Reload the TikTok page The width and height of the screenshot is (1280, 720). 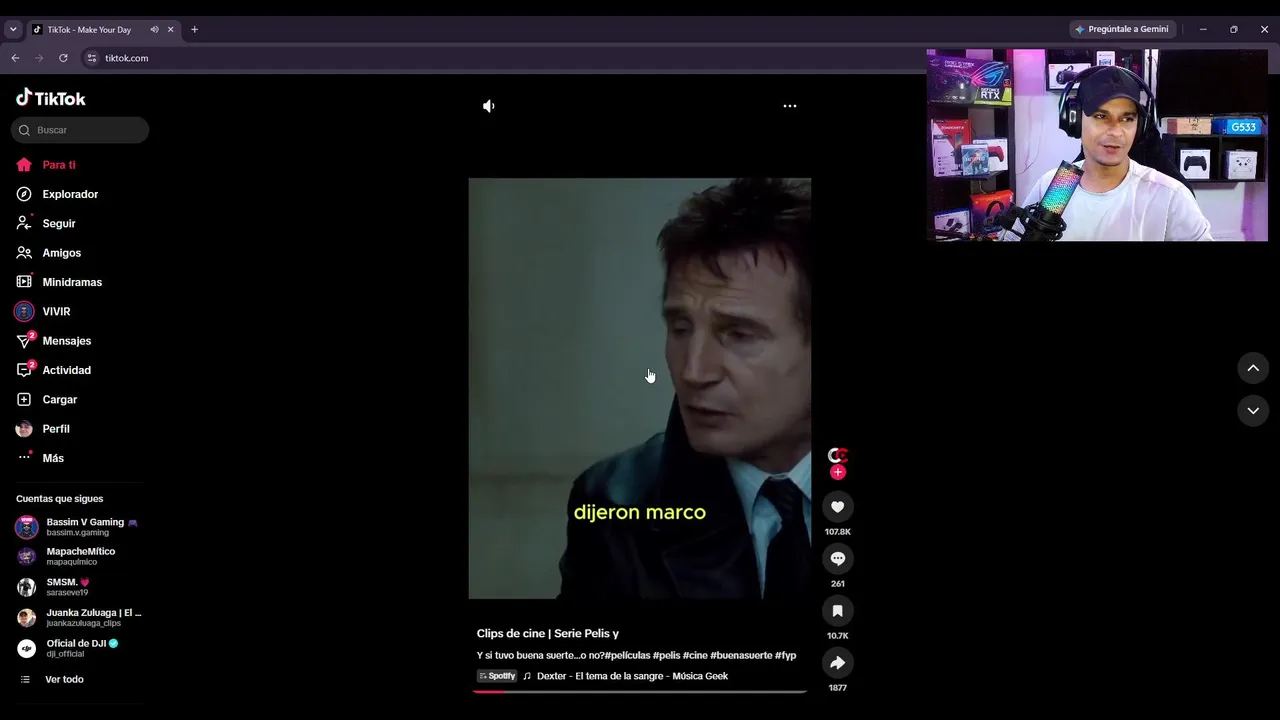[x=63, y=58]
